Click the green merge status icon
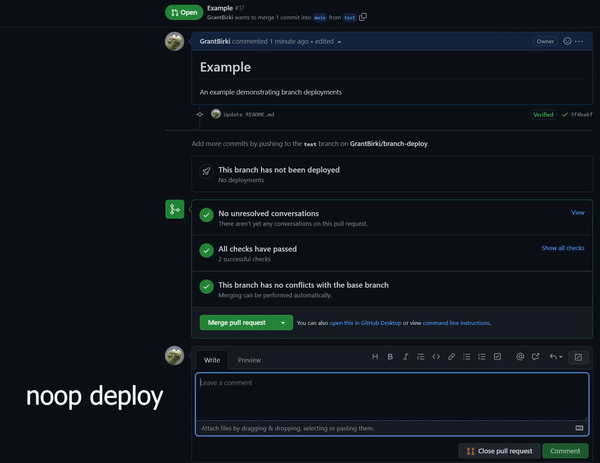The width and height of the screenshot is (600, 463). pyautogui.click(x=175, y=209)
